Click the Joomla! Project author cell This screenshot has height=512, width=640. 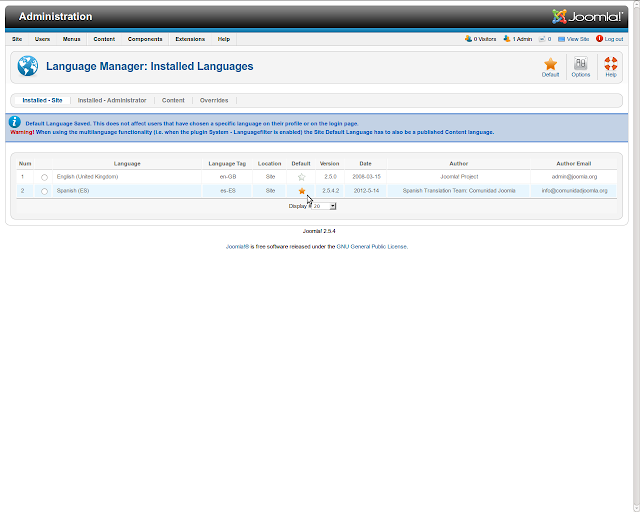pos(459,177)
